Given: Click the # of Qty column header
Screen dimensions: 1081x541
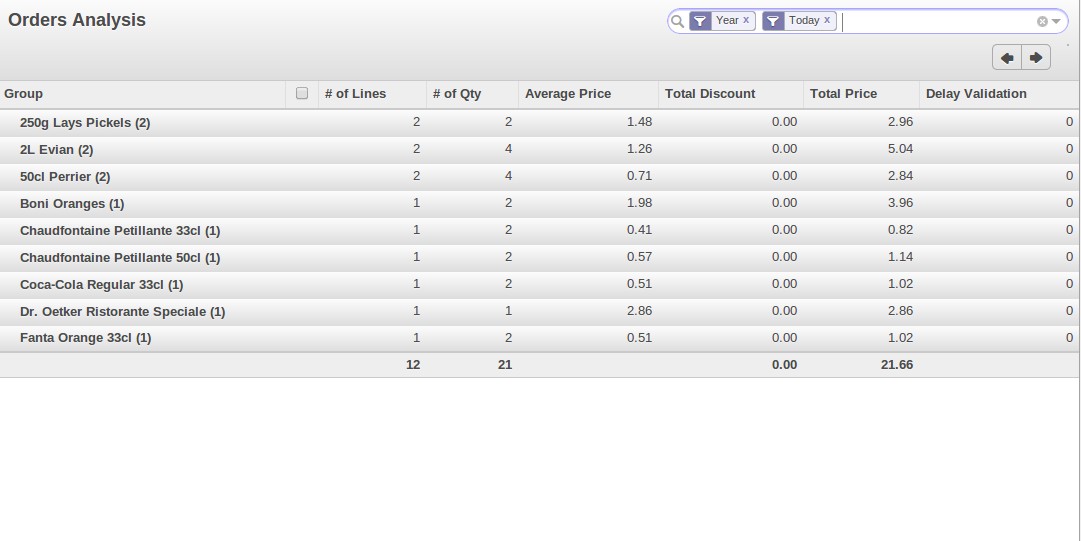Looking at the screenshot, I should [457, 94].
